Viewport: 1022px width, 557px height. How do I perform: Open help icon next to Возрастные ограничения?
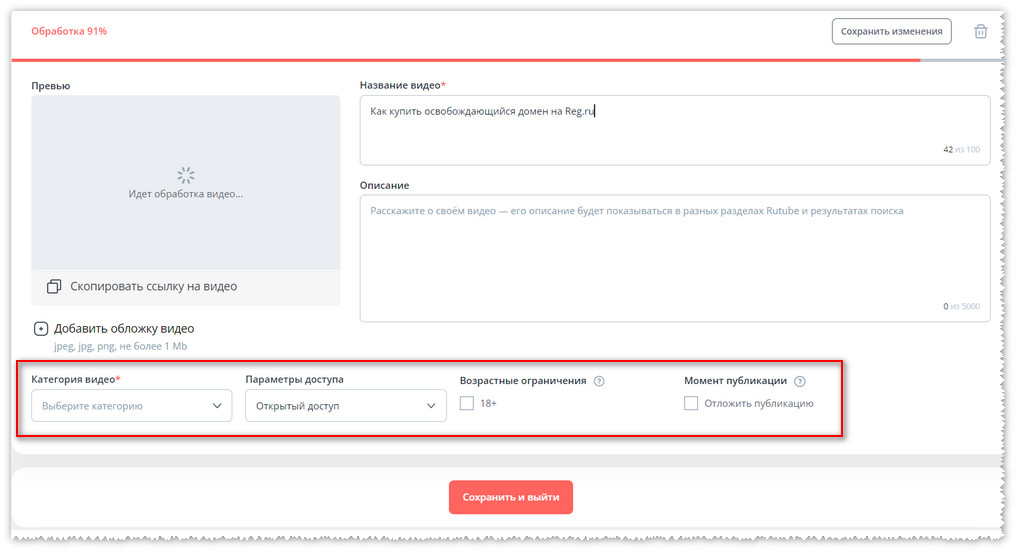click(x=599, y=381)
